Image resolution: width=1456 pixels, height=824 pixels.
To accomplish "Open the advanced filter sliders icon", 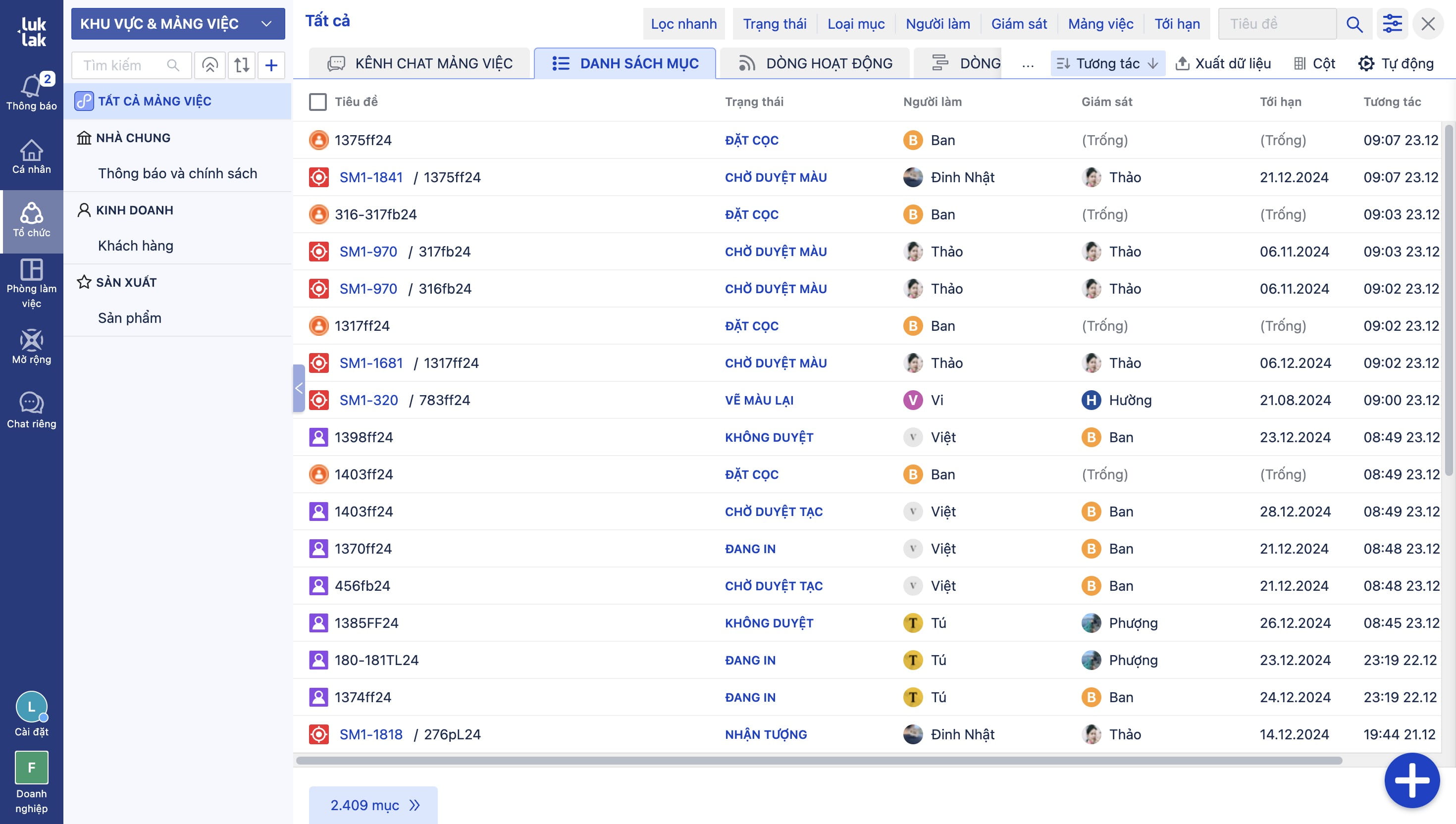I will (x=1392, y=24).
